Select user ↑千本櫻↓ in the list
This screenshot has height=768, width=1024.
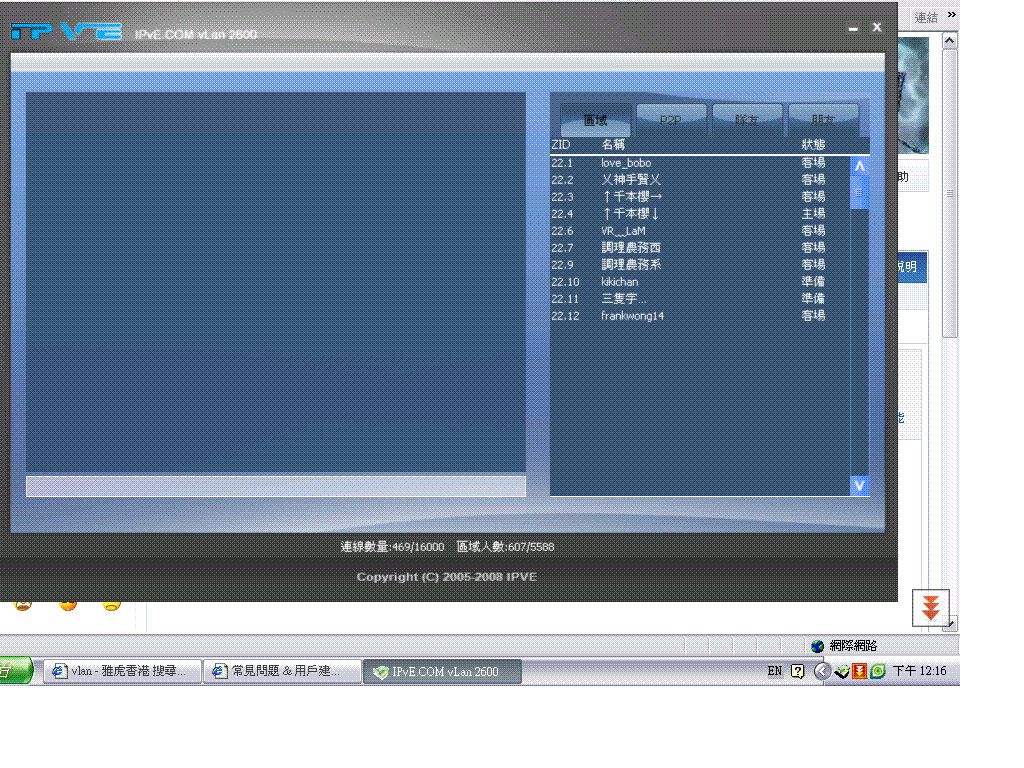coord(700,214)
